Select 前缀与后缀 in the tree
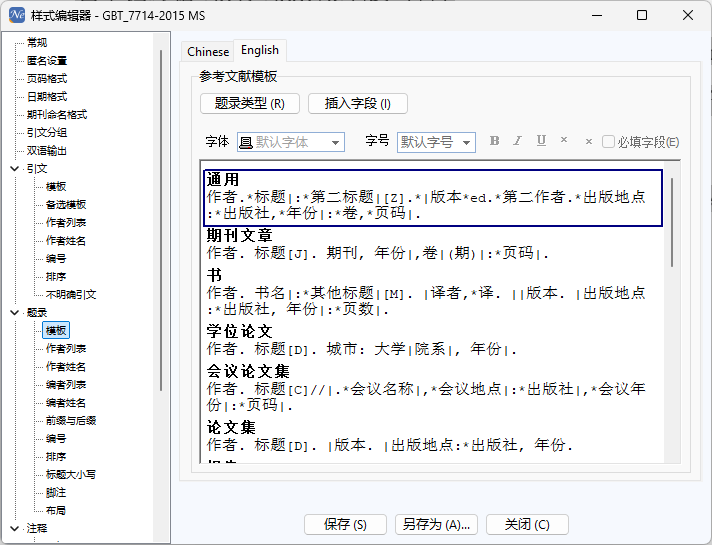The image size is (712, 545). coord(71,421)
